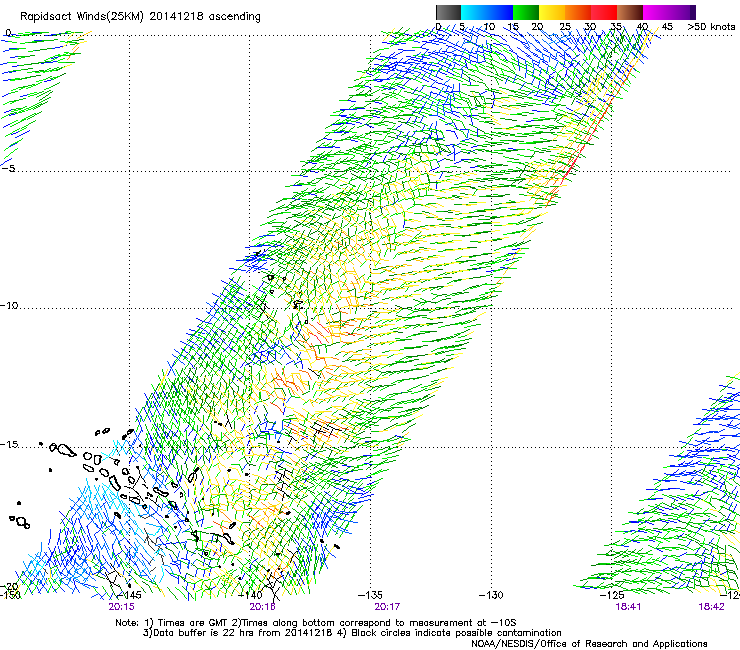Click the '0' latitude label at top left
The image size is (740, 650).
coord(8,33)
